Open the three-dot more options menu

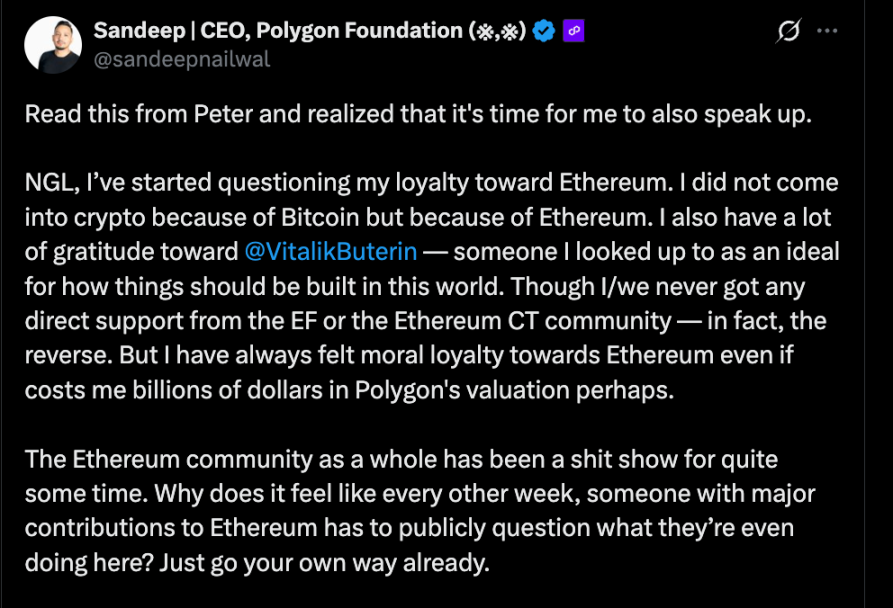pyautogui.click(x=827, y=31)
